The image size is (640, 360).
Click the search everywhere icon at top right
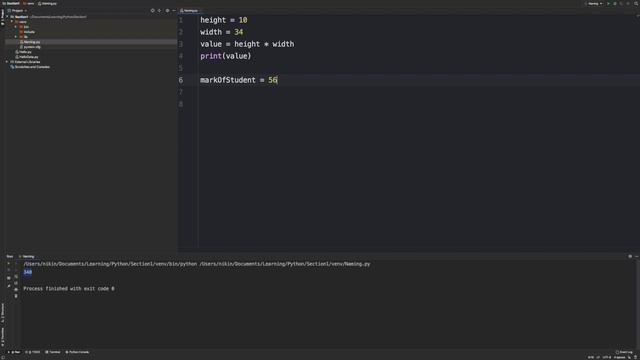636,4
